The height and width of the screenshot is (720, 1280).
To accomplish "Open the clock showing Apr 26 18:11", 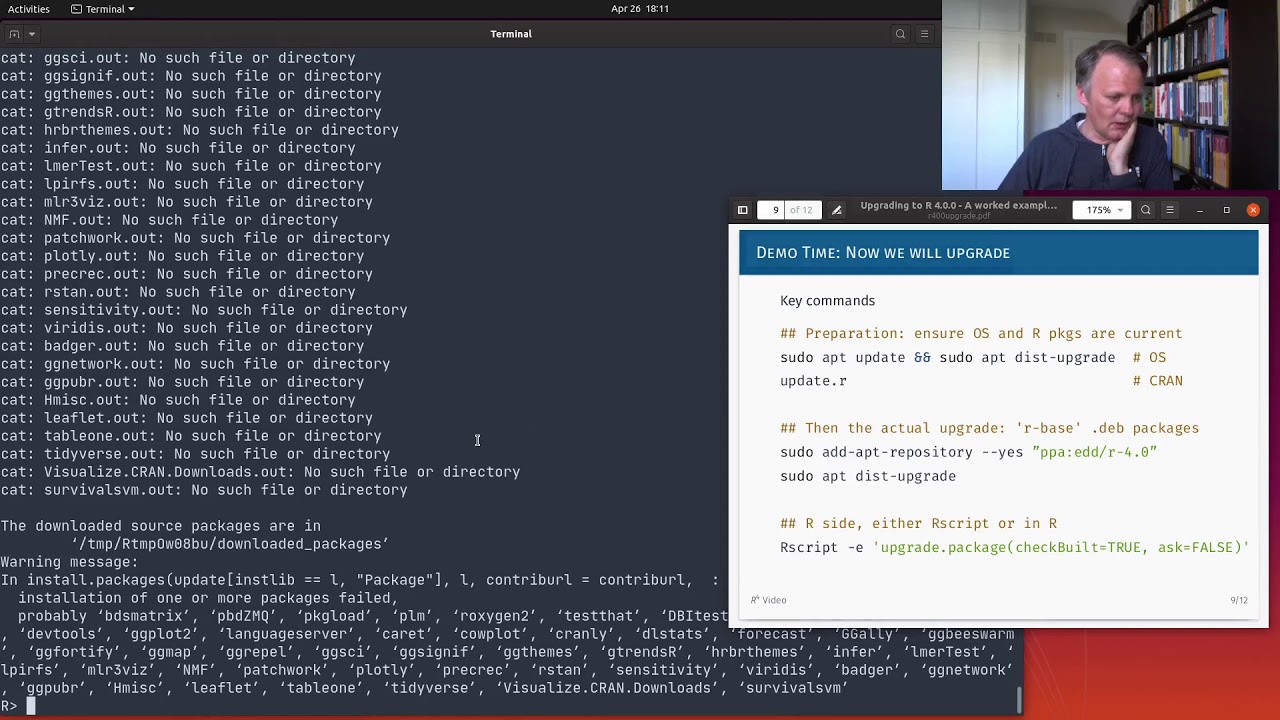I will [640, 9].
